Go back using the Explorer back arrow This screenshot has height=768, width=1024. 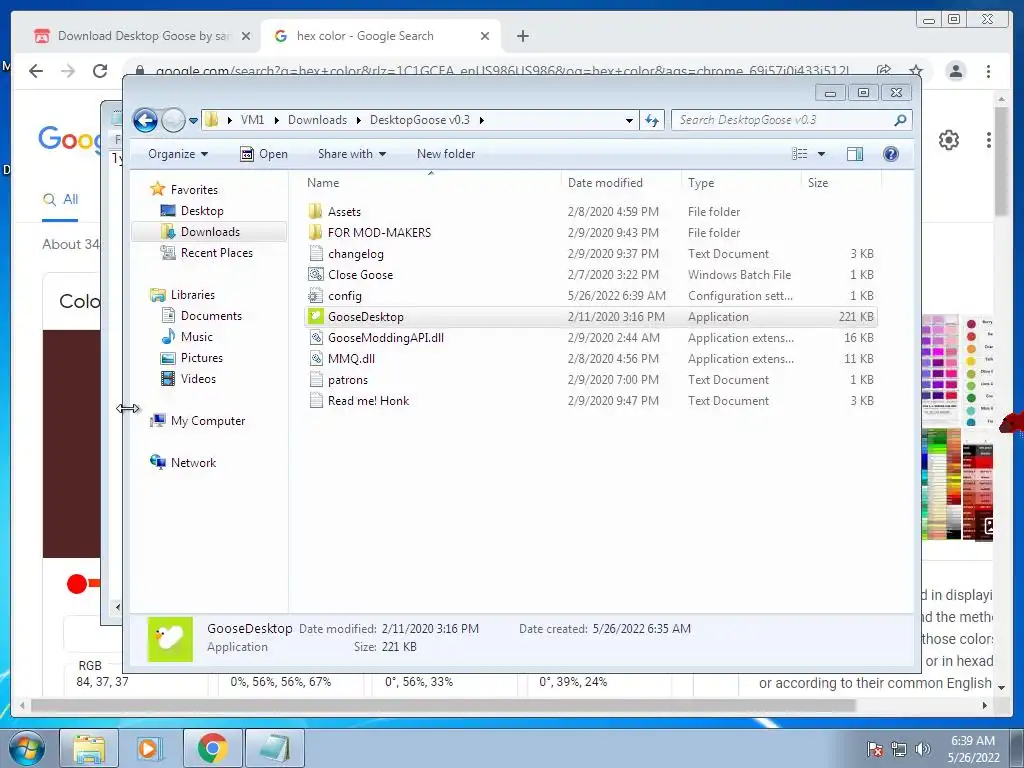[145, 120]
